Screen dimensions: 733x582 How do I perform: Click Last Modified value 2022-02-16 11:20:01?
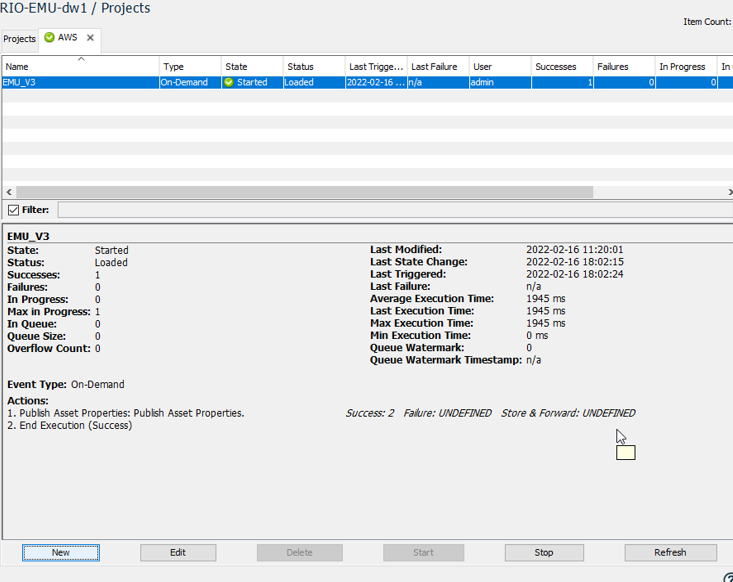pyautogui.click(x=575, y=250)
